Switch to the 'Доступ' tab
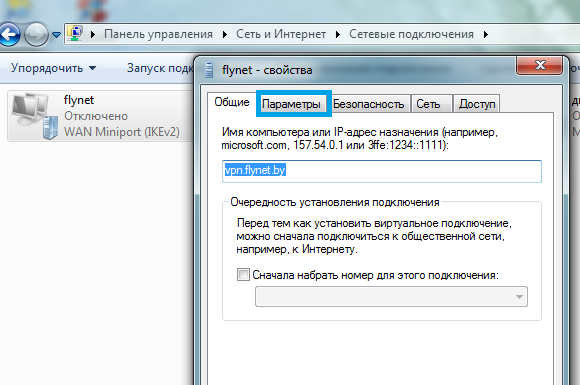Image resolution: width=580 pixels, height=385 pixels. click(x=477, y=104)
